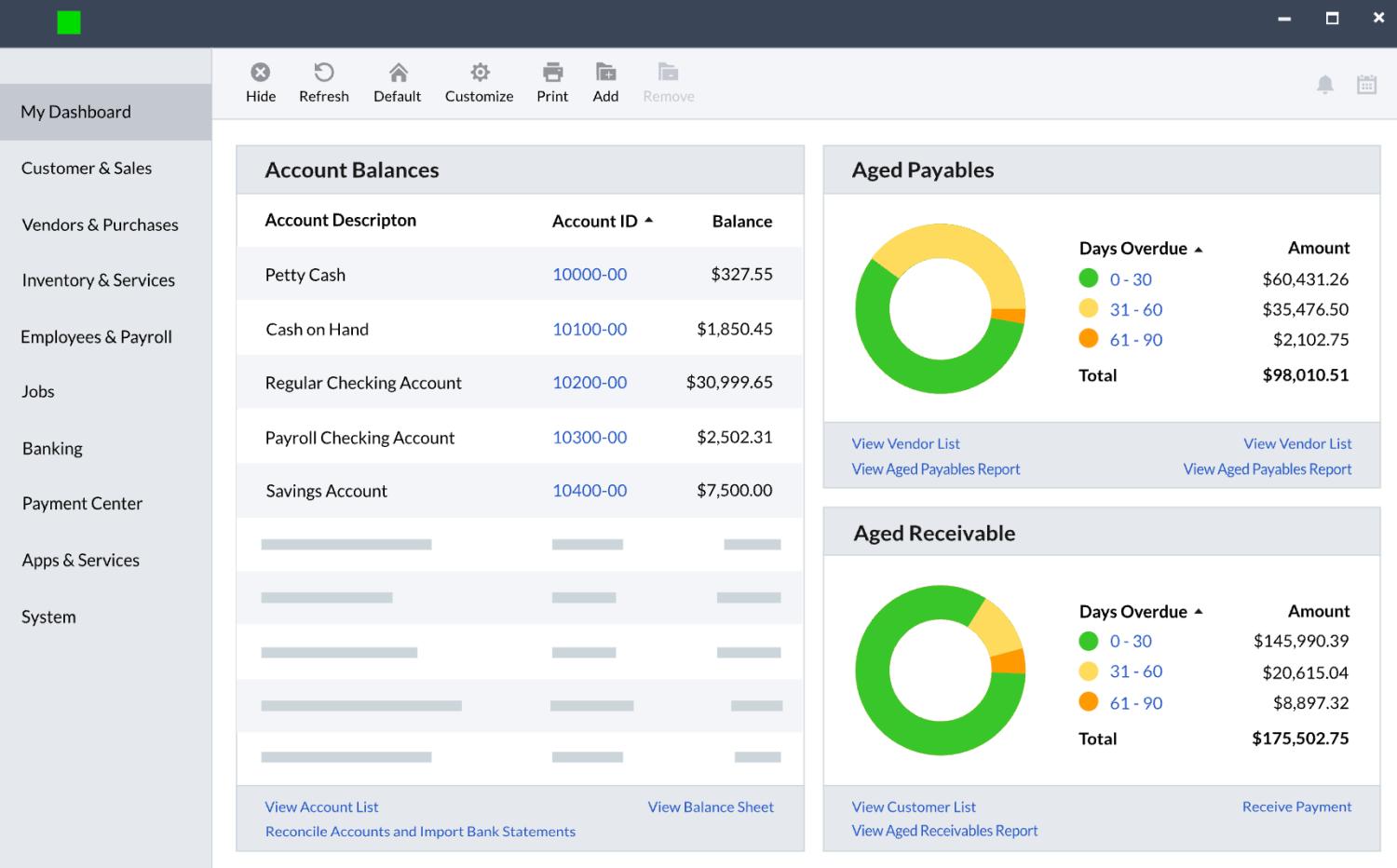Click View Balance Sheet link
This screenshot has width=1397, height=868.
[711, 807]
